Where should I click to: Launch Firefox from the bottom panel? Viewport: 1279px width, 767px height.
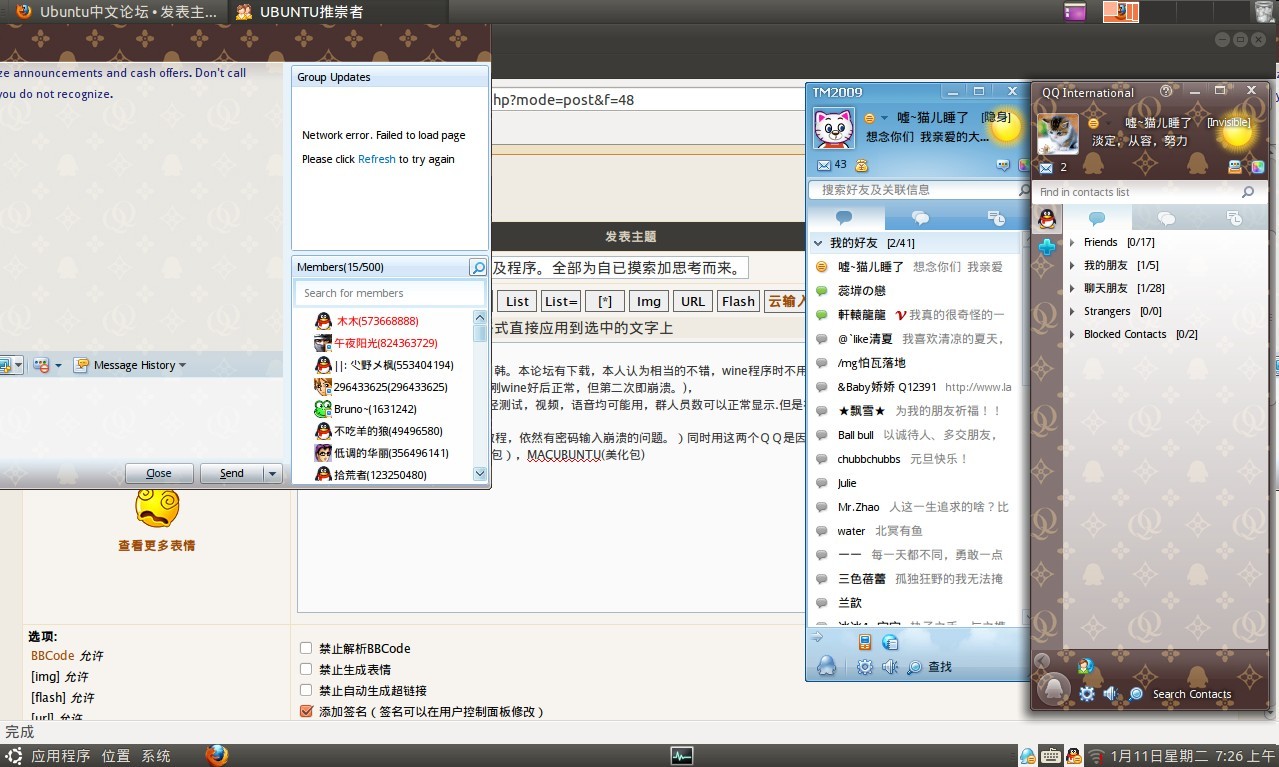coord(217,755)
